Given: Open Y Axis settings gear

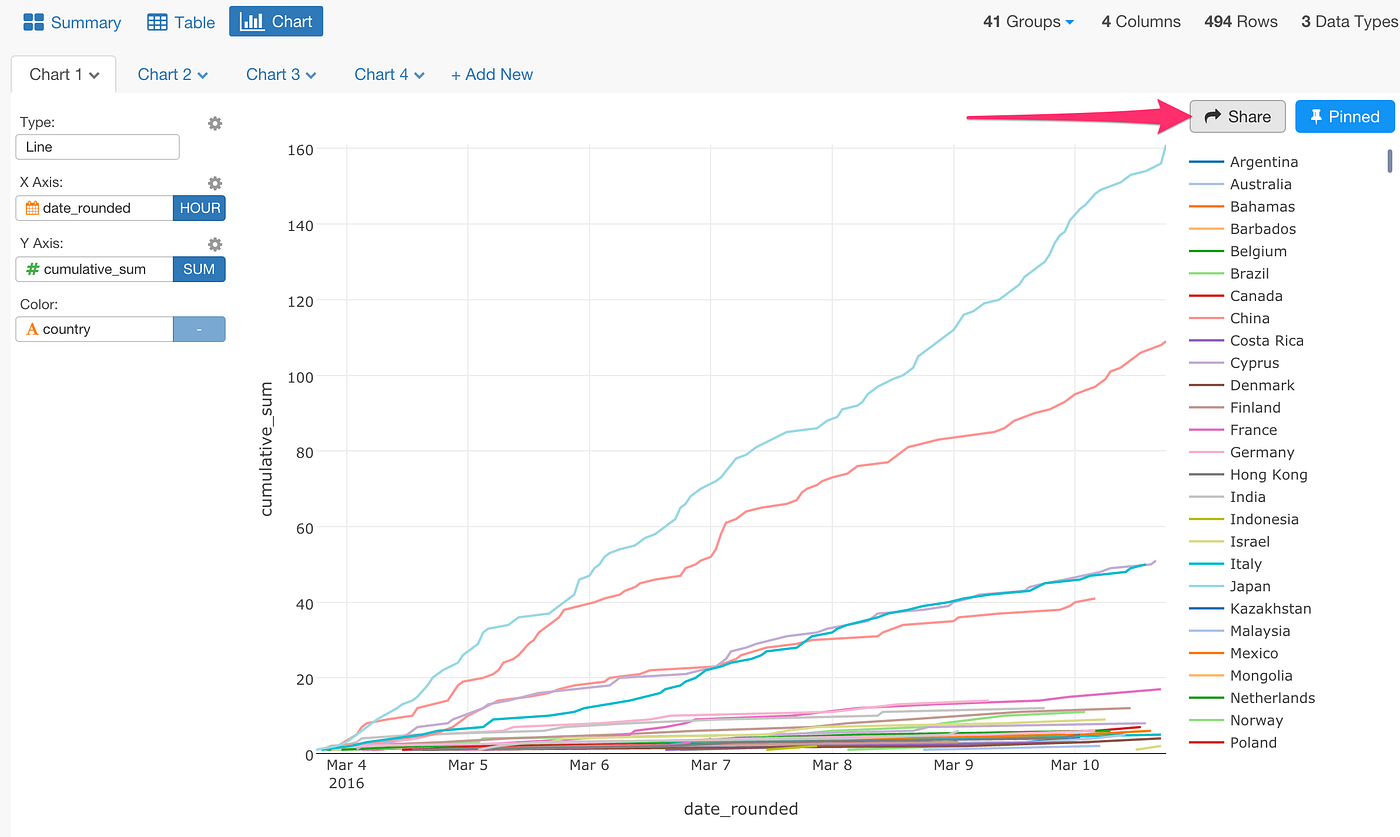Looking at the screenshot, I should (214, 244).
